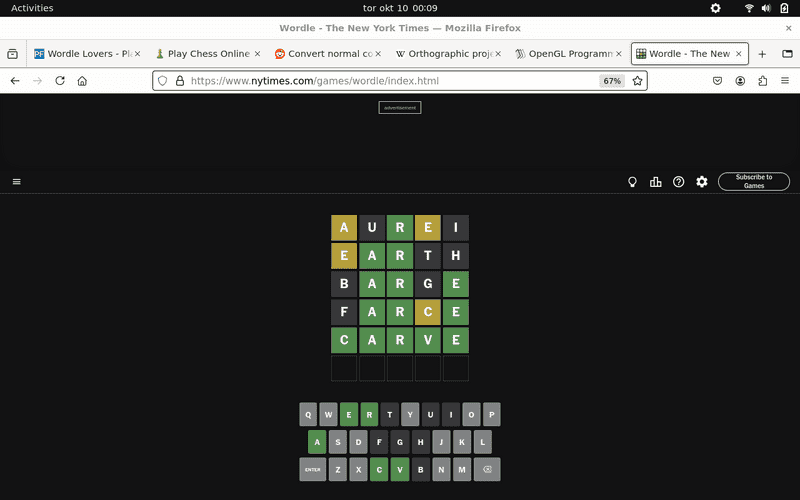
Task: Open the lightbulb hints icon
Action: pyautogui.click(x=632, y=182)
